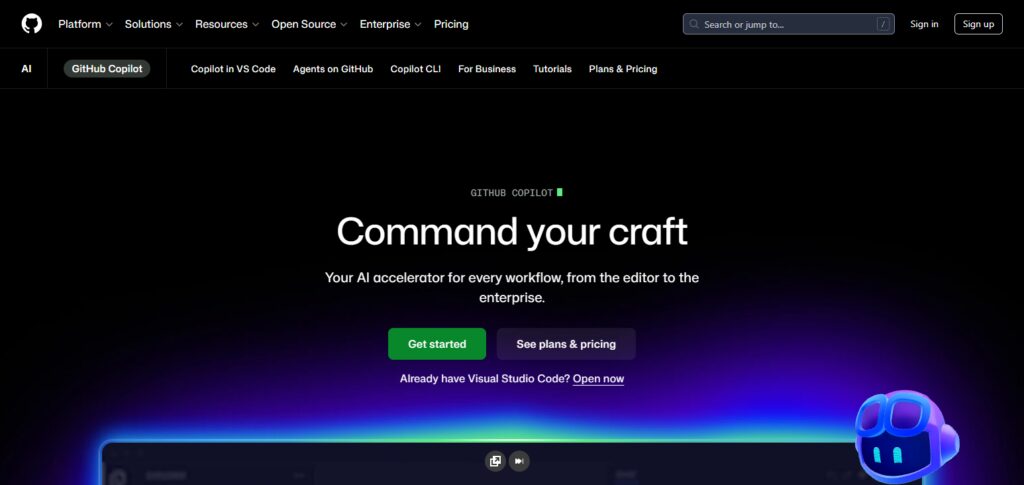
Task: Click the Command your craft heading
Action: (x=512, y=232)
